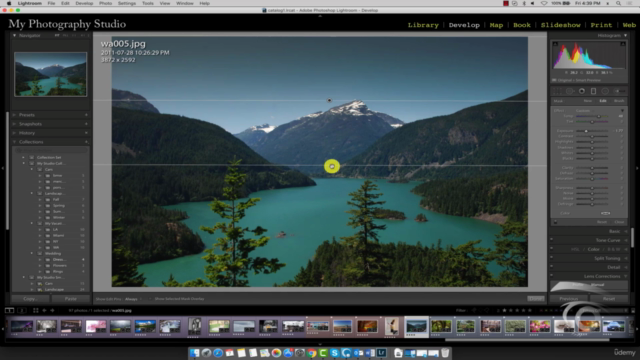Filter by first star rating in filmstrip
Viewport: 640px width, 360px height.
pos(504,310)
